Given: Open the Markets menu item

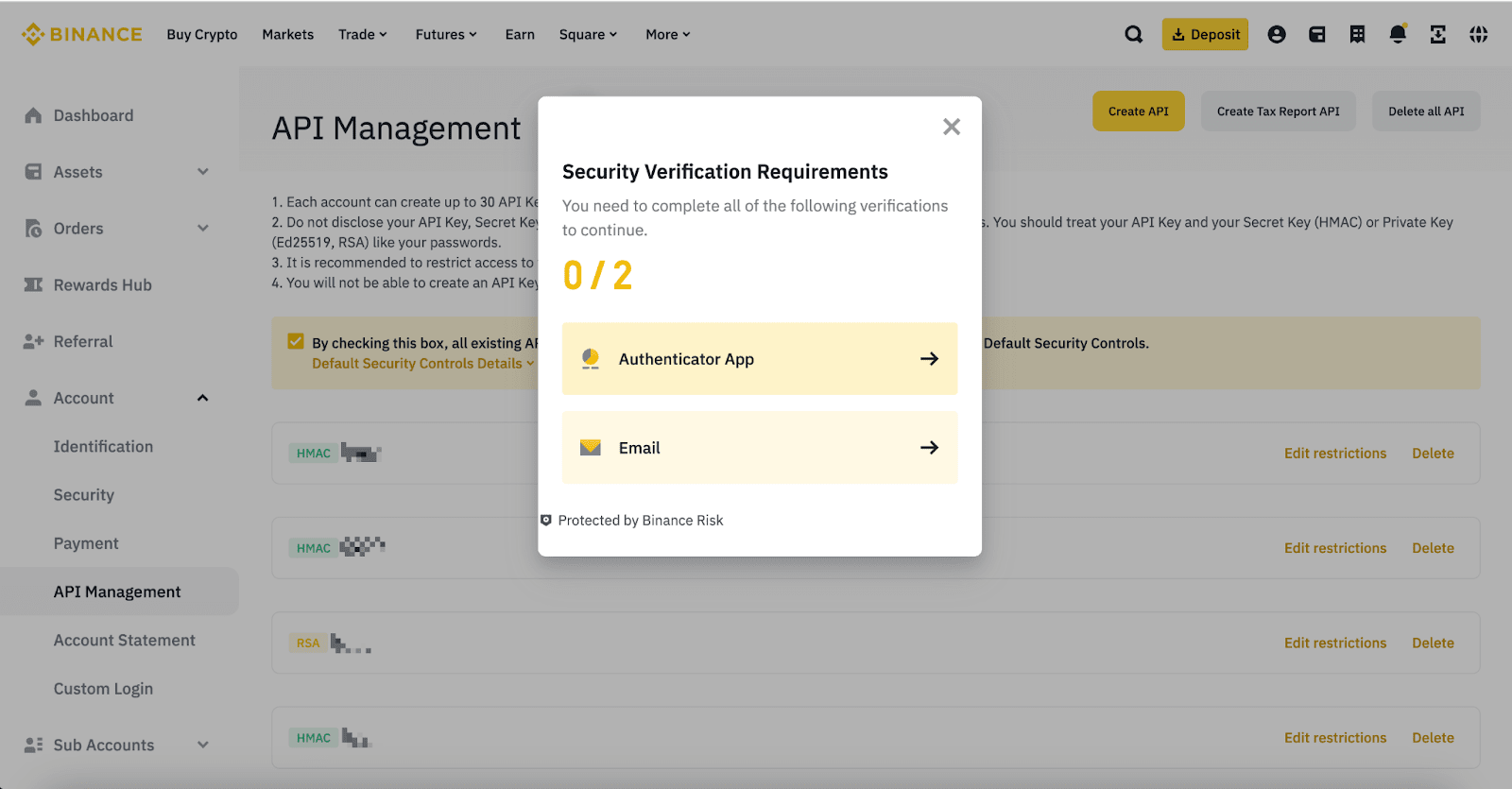Looking at the screenshot, I should point(287,35).
